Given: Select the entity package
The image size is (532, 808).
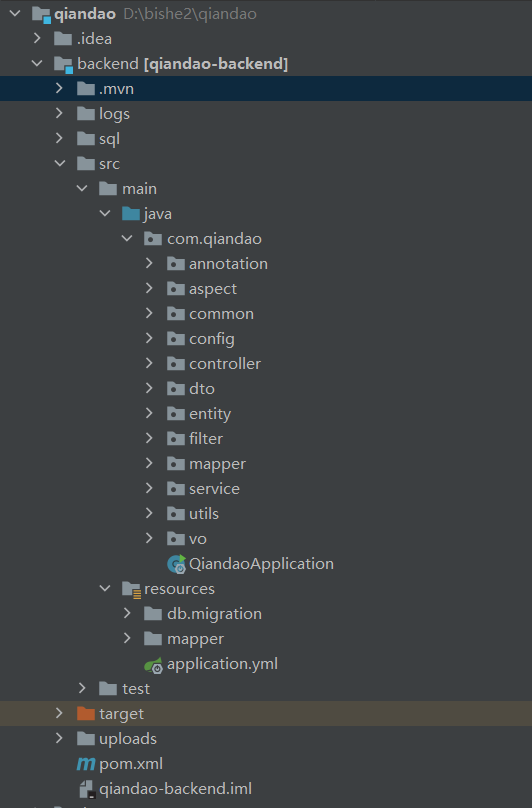Looking at the screenshot, I should (x=210, y=414).
